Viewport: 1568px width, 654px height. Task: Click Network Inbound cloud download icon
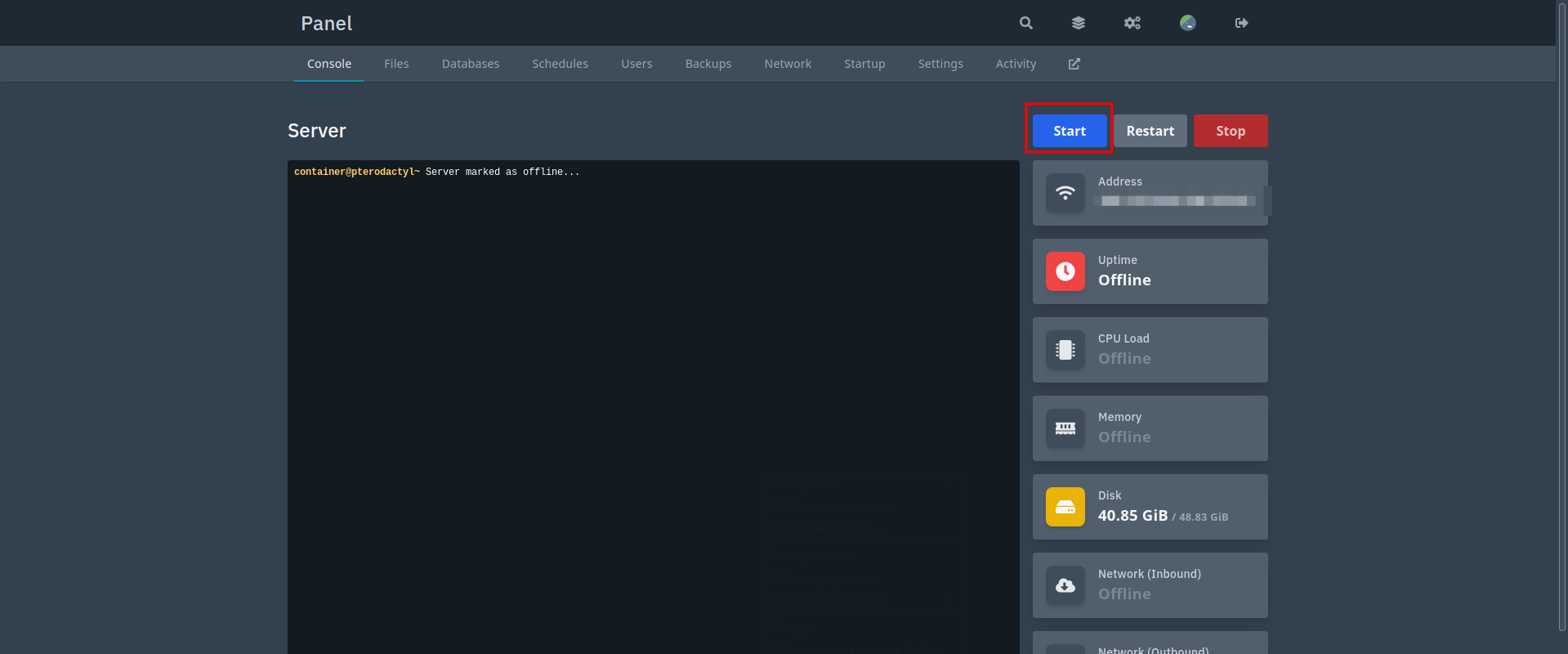1065,585
